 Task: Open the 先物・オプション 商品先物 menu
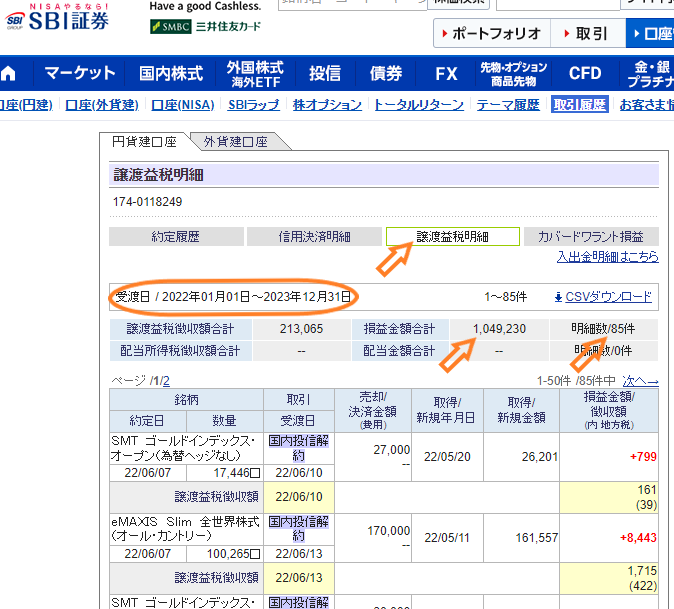514,73
